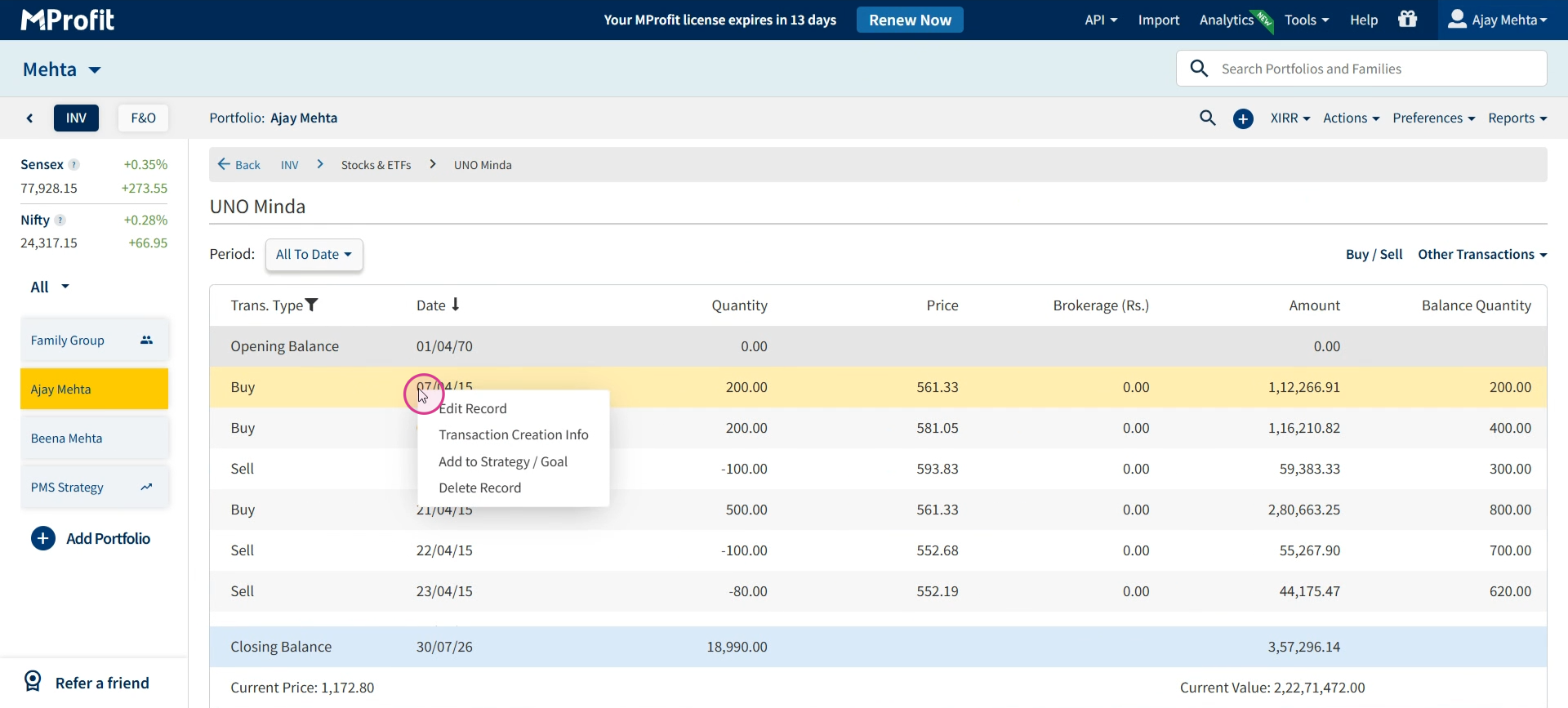The width and height of the screenshot is (1568, 708).
Task: Sort by Date arrow icon
Action: click(x=456, y=305)
